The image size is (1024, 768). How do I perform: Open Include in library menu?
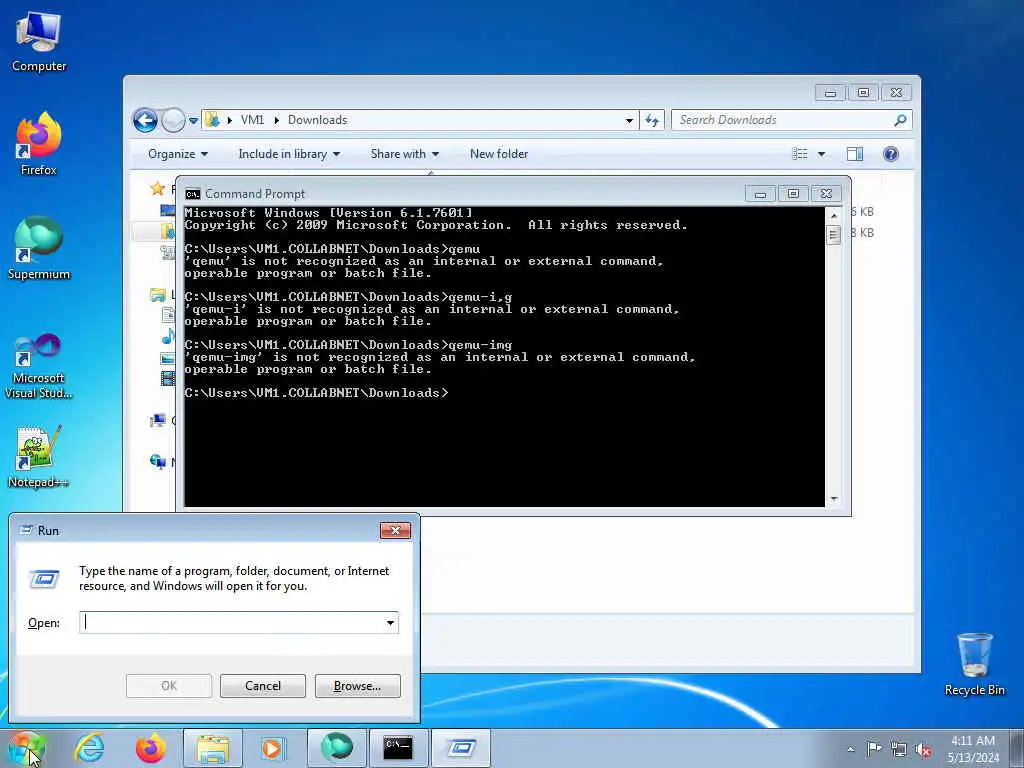point(289,154)
